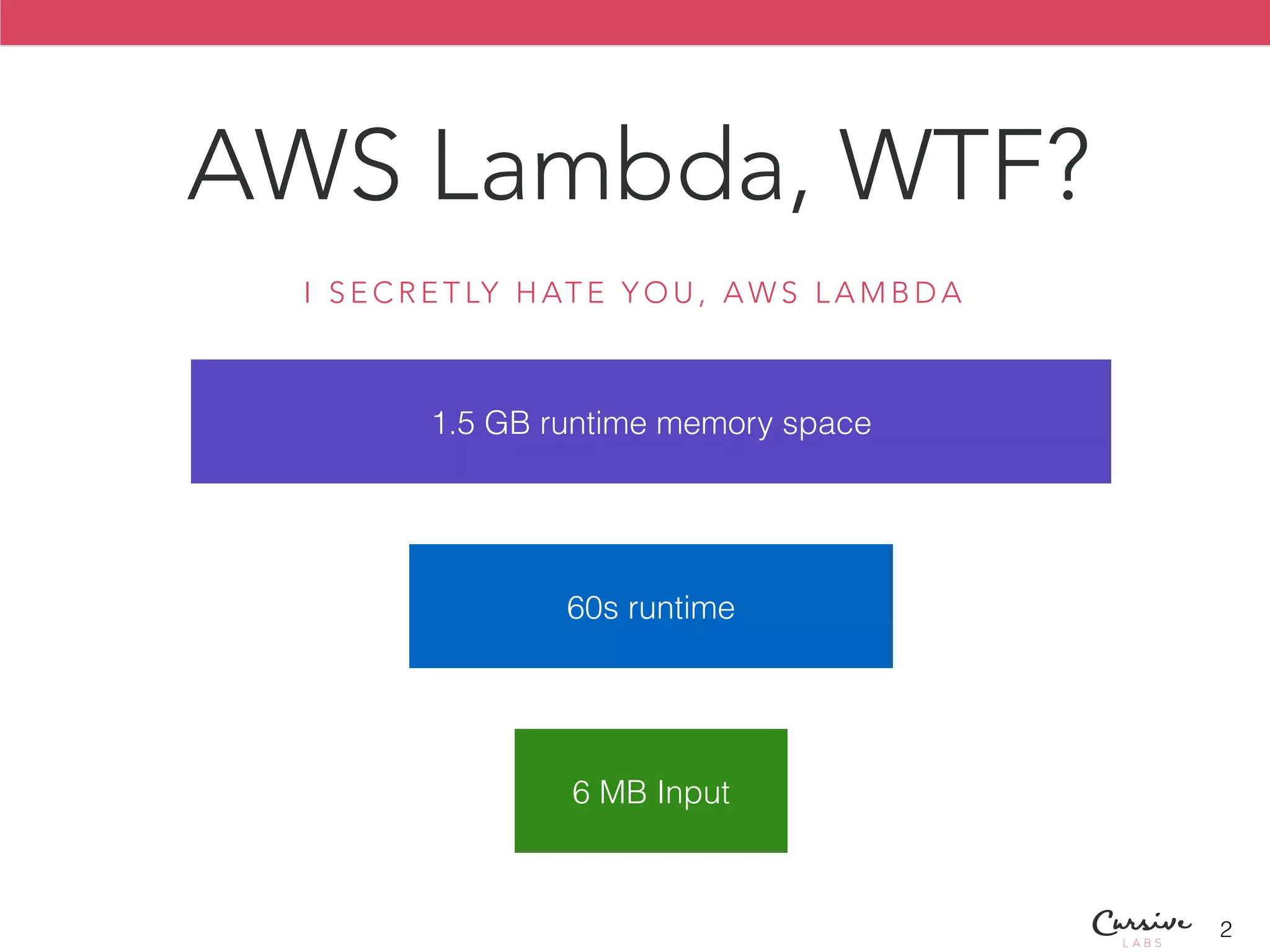Click slide page number 2

[1225, 930]
